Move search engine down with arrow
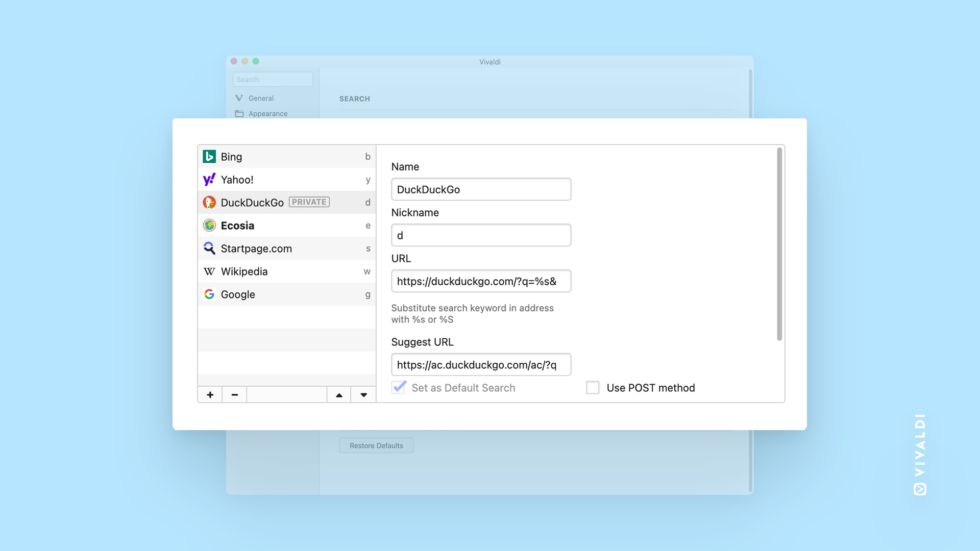 [364, 395]
